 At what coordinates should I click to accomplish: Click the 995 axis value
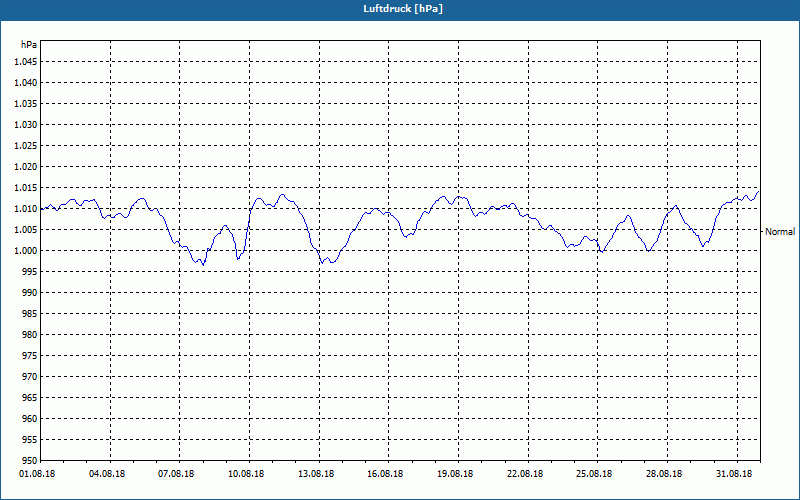[30, 271]
